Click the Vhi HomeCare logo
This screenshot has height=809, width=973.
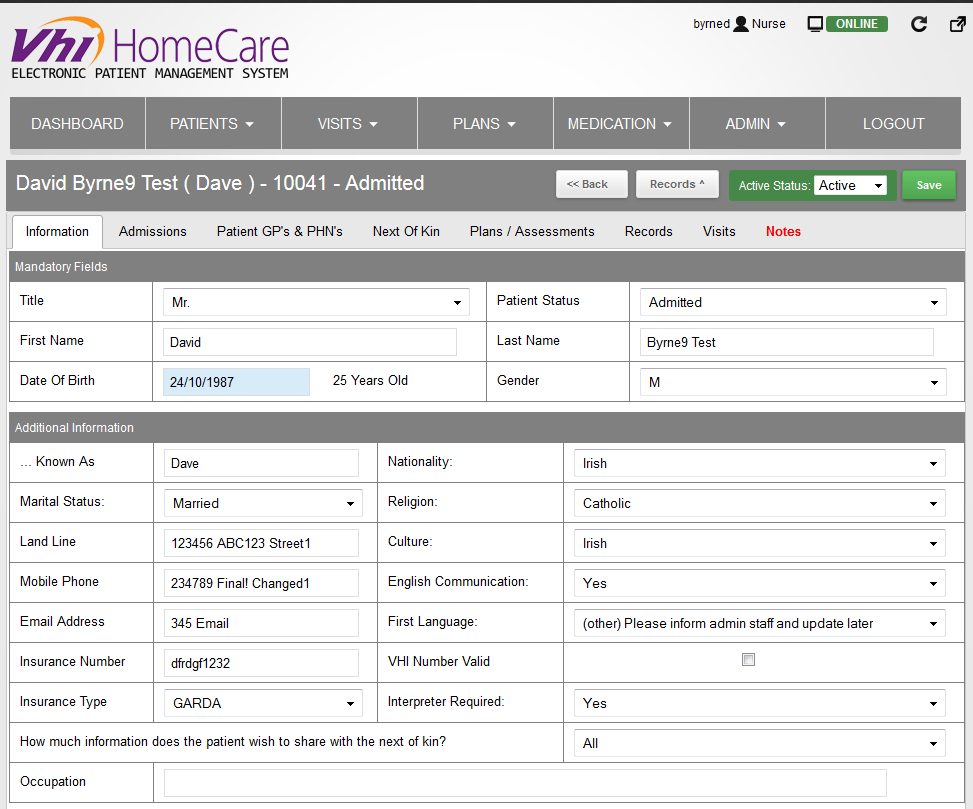150,53
